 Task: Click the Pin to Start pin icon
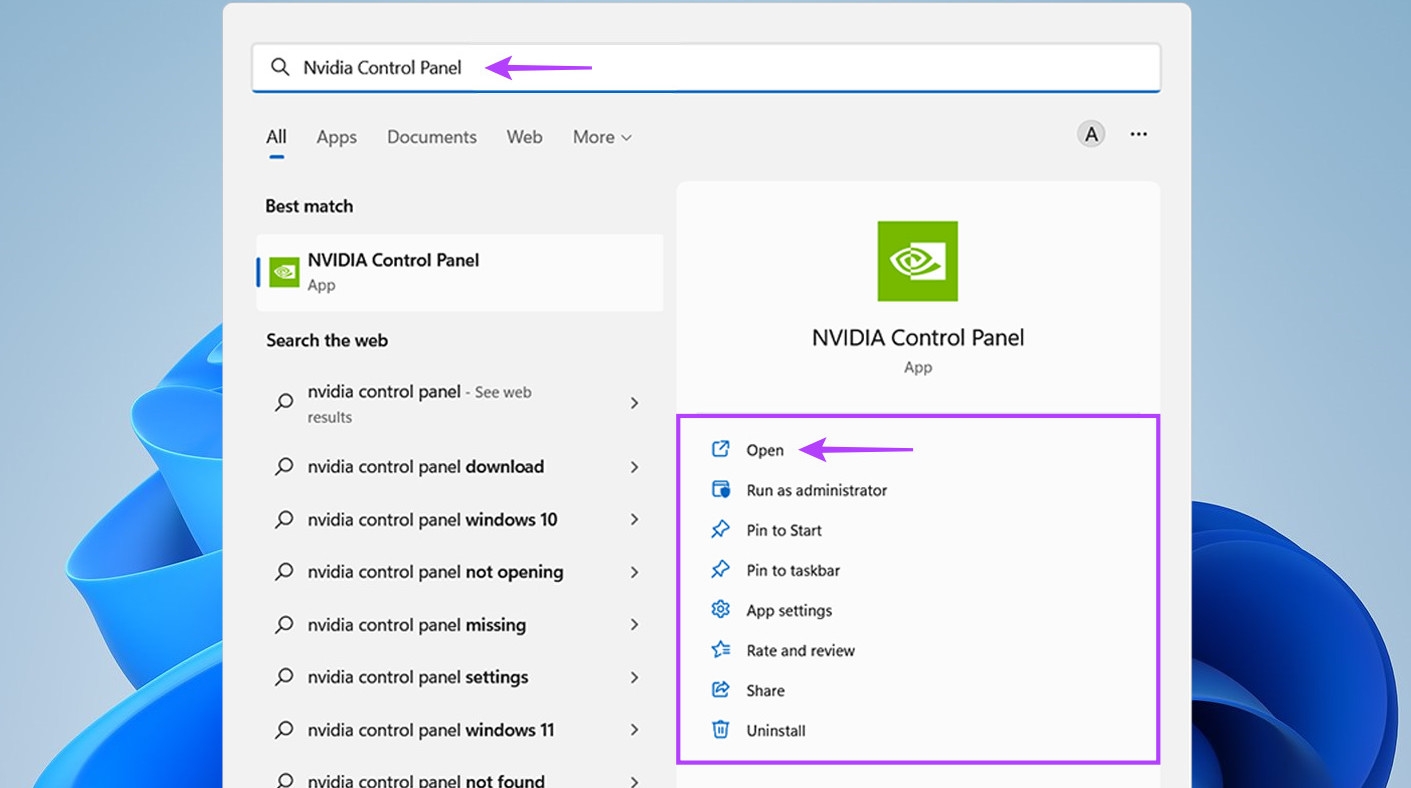click(720, 530)
